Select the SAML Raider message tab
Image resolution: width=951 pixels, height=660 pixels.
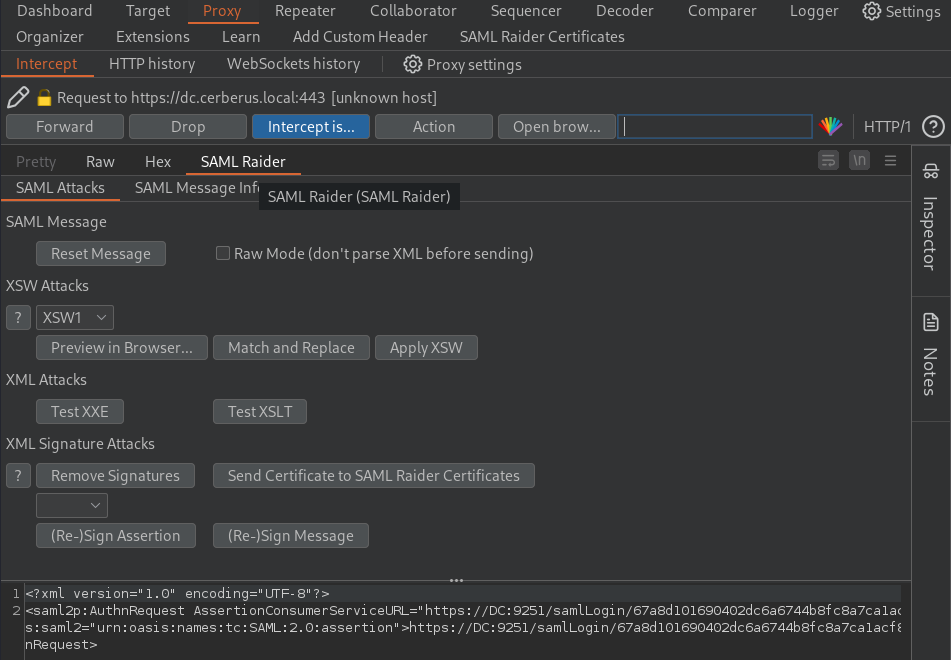[243, 161]
